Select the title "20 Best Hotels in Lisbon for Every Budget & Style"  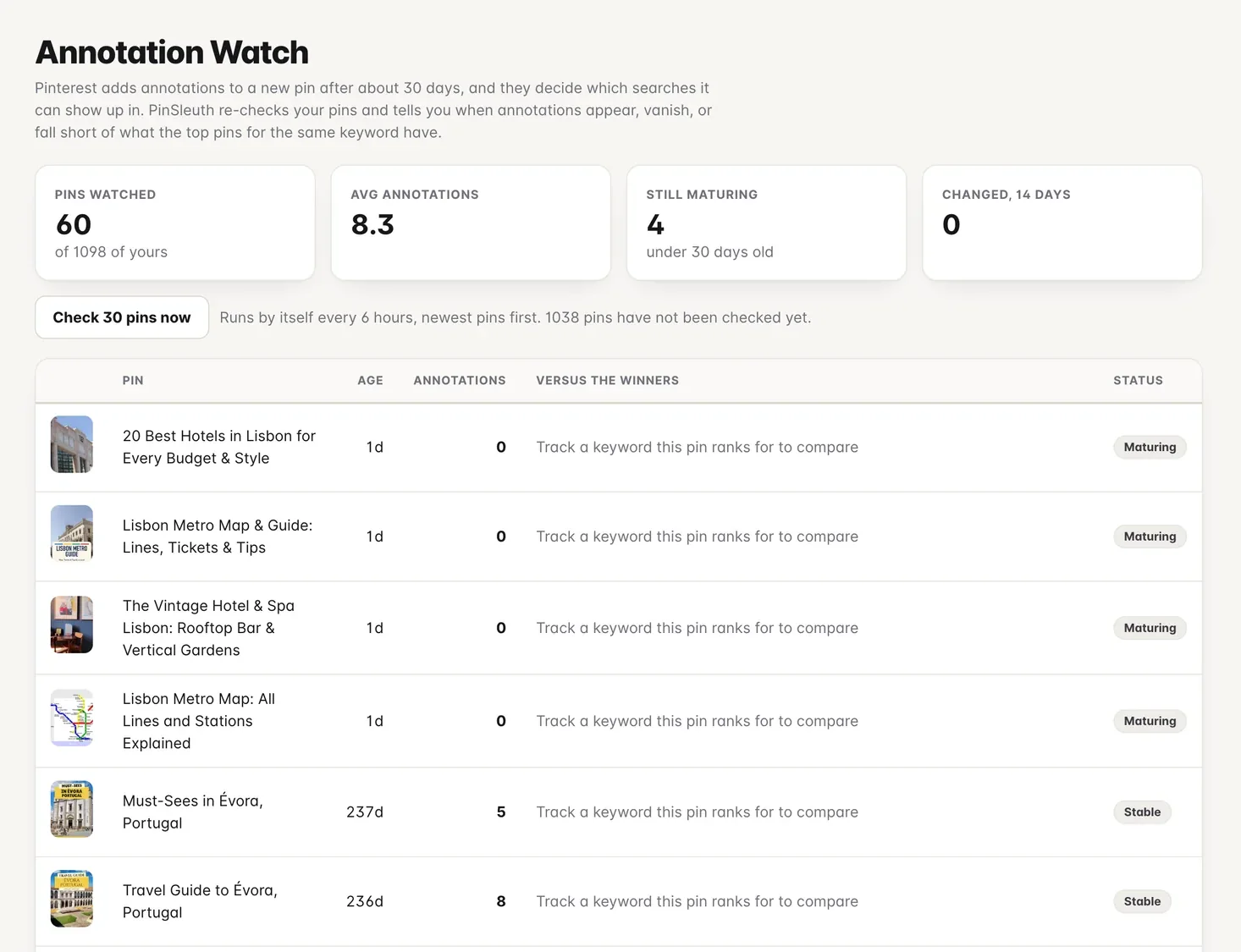coord(219,447)
